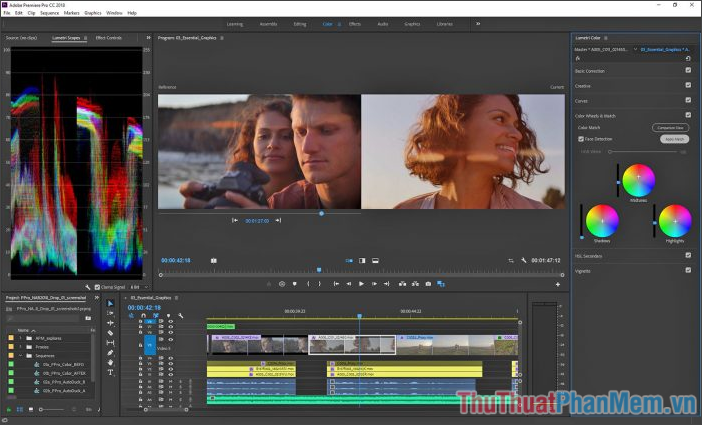
Task: Click Mark Out bracket button
Action: coord(319,284)
